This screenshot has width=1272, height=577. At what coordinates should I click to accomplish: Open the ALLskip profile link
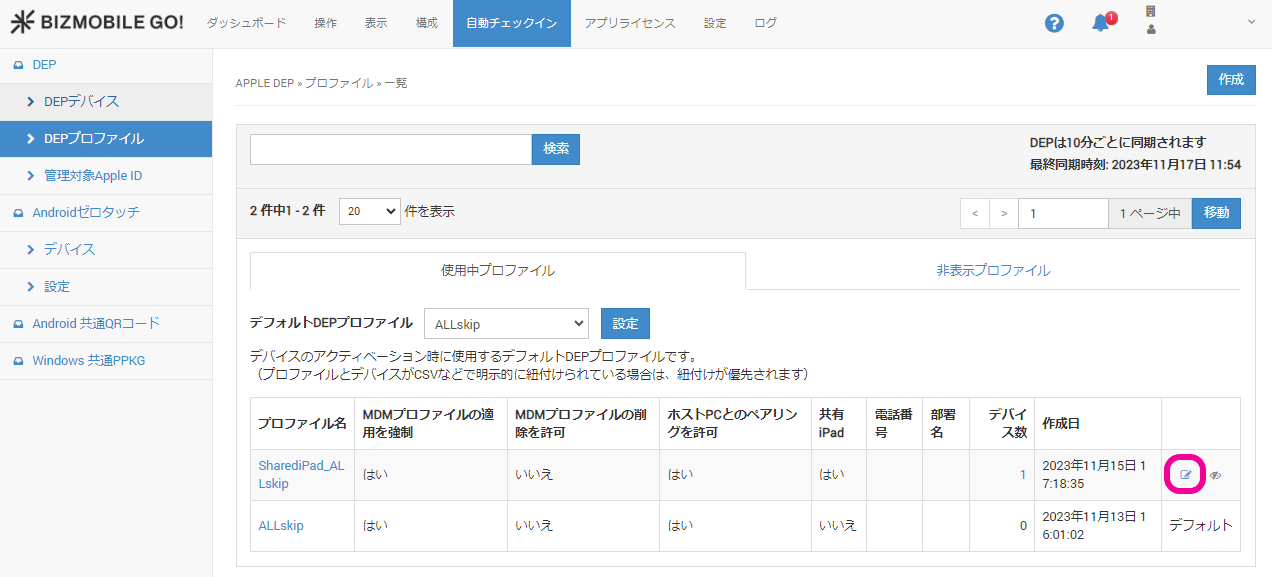281,526
